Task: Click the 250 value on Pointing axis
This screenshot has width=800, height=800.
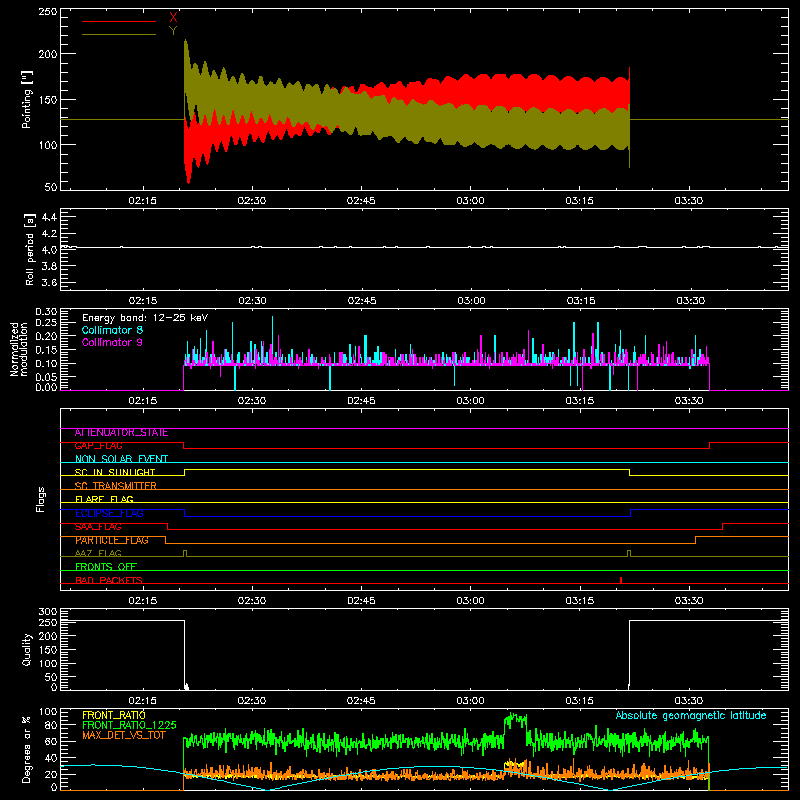Action: (48, 12)
